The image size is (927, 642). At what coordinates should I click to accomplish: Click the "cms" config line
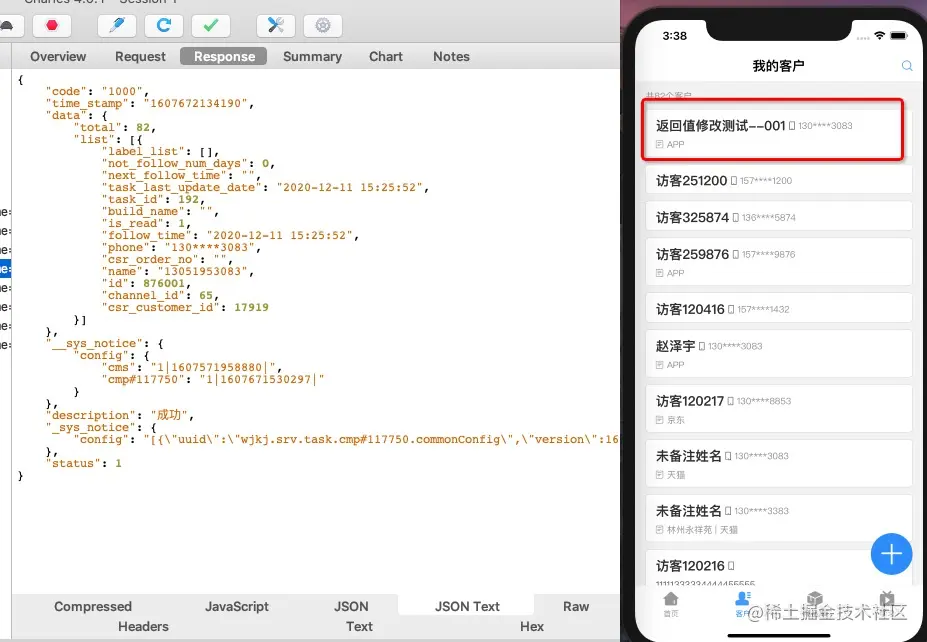pyautogui.click(x=191, y=368)
